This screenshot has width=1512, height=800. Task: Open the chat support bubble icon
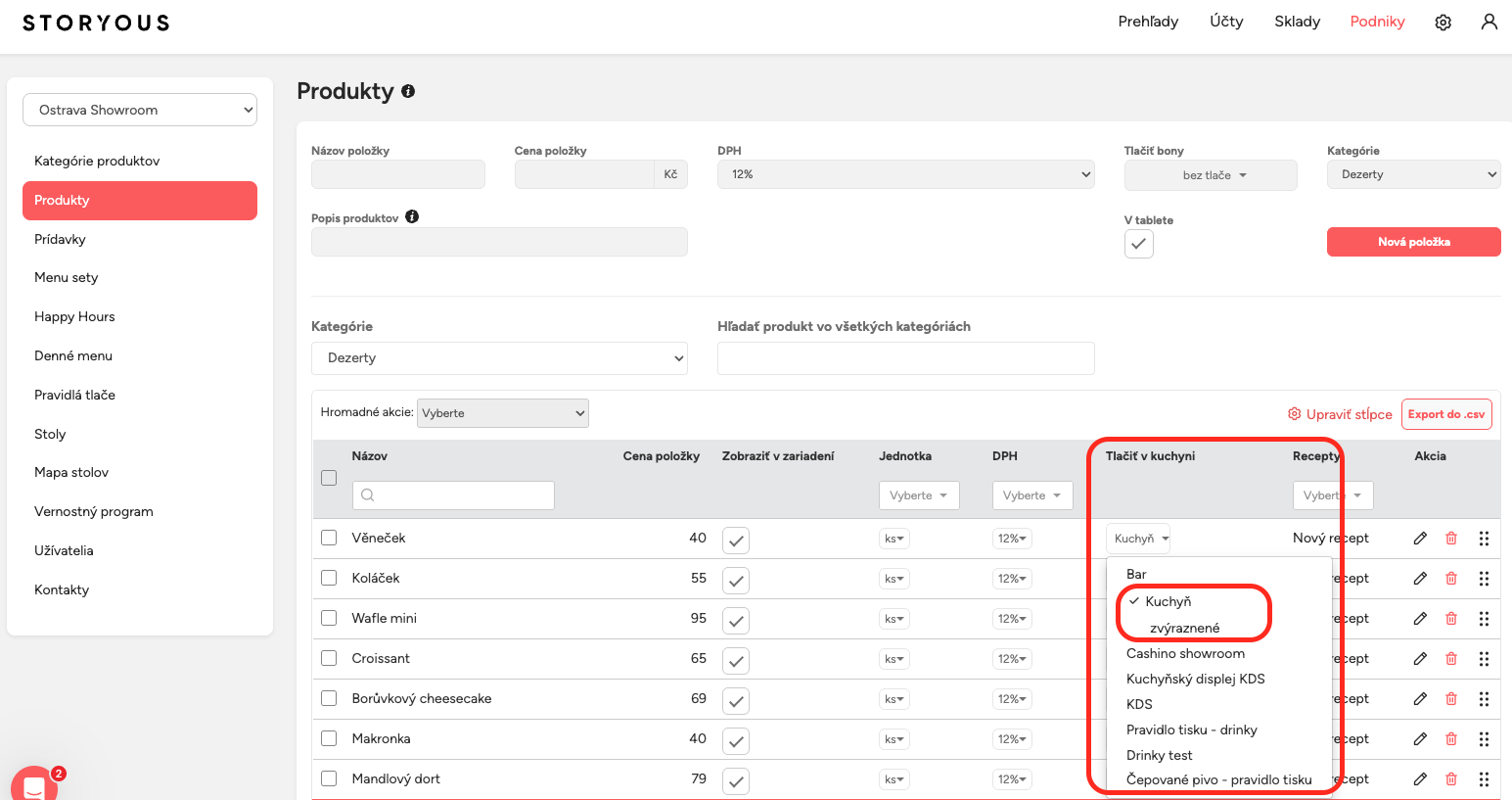click(33, 785)
